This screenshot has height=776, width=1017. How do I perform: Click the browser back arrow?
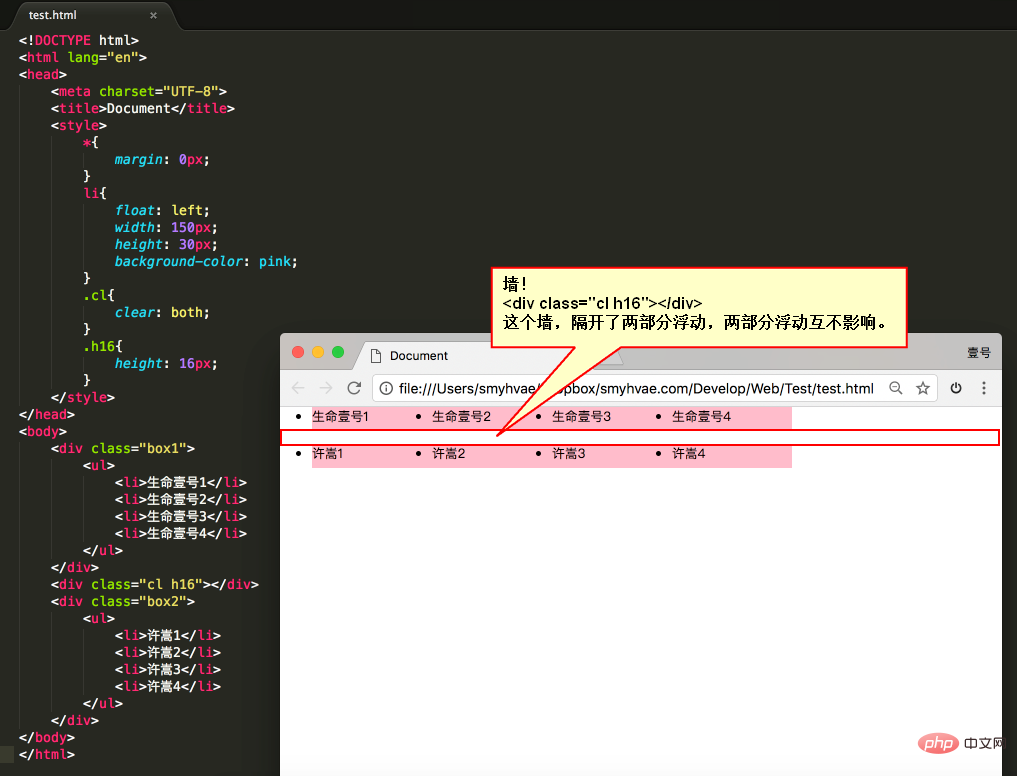pos(298,388)
